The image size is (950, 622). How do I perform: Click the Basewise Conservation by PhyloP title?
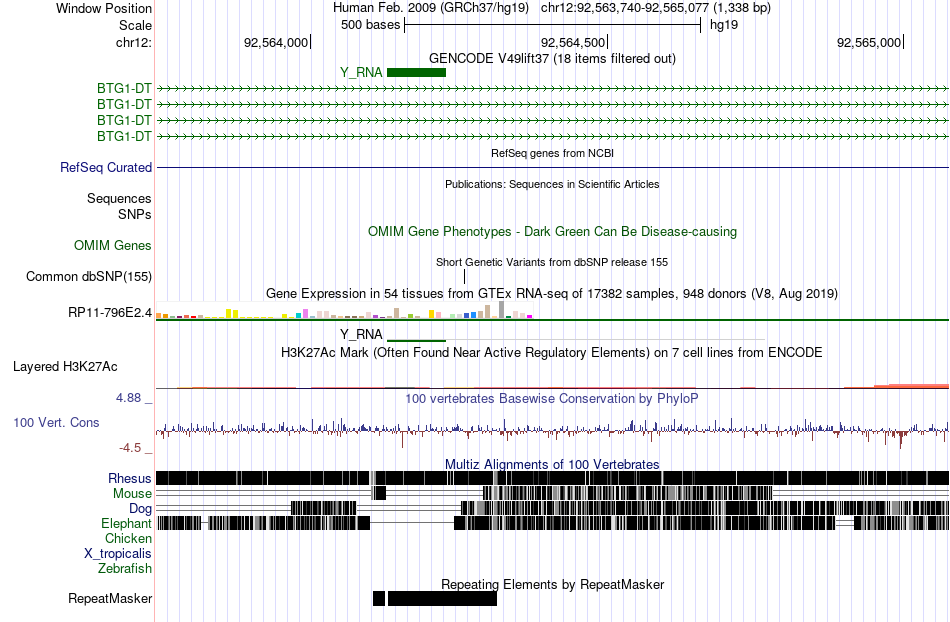[x=552, y=399]
